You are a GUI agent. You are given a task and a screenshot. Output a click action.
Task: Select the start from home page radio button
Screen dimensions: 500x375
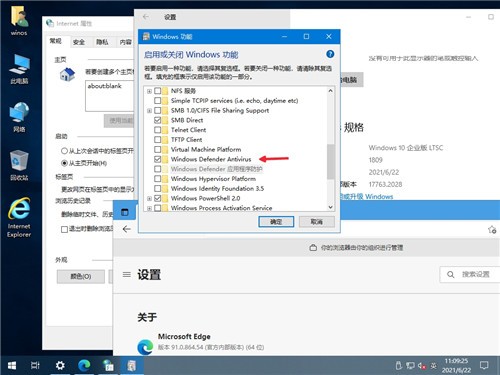coord(64,163)
